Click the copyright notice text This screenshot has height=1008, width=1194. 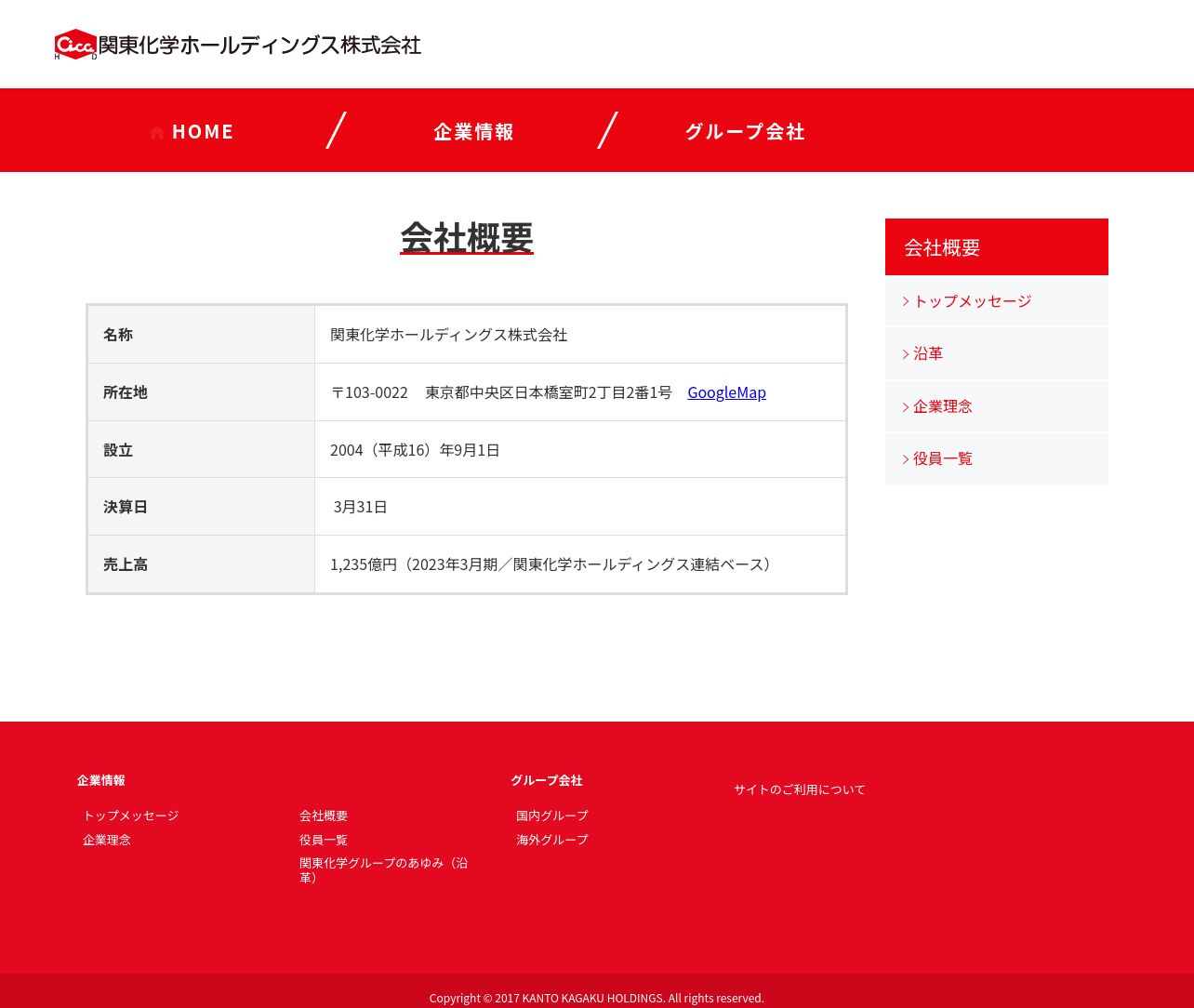pos(597,998)
